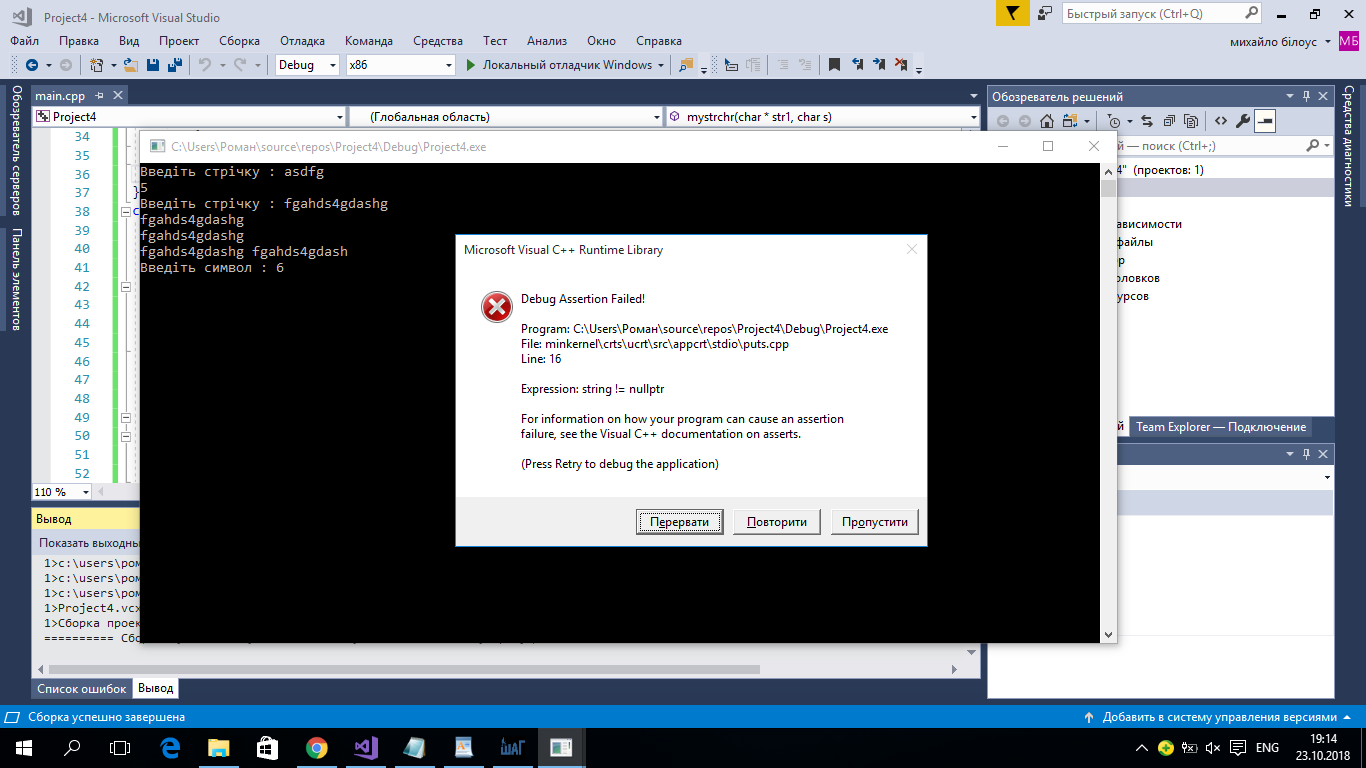The width and height of the screenshot is (1366, 768).
Task: Open Properties wrench icon in Solution Explorer
Action: coord(1243,121)
